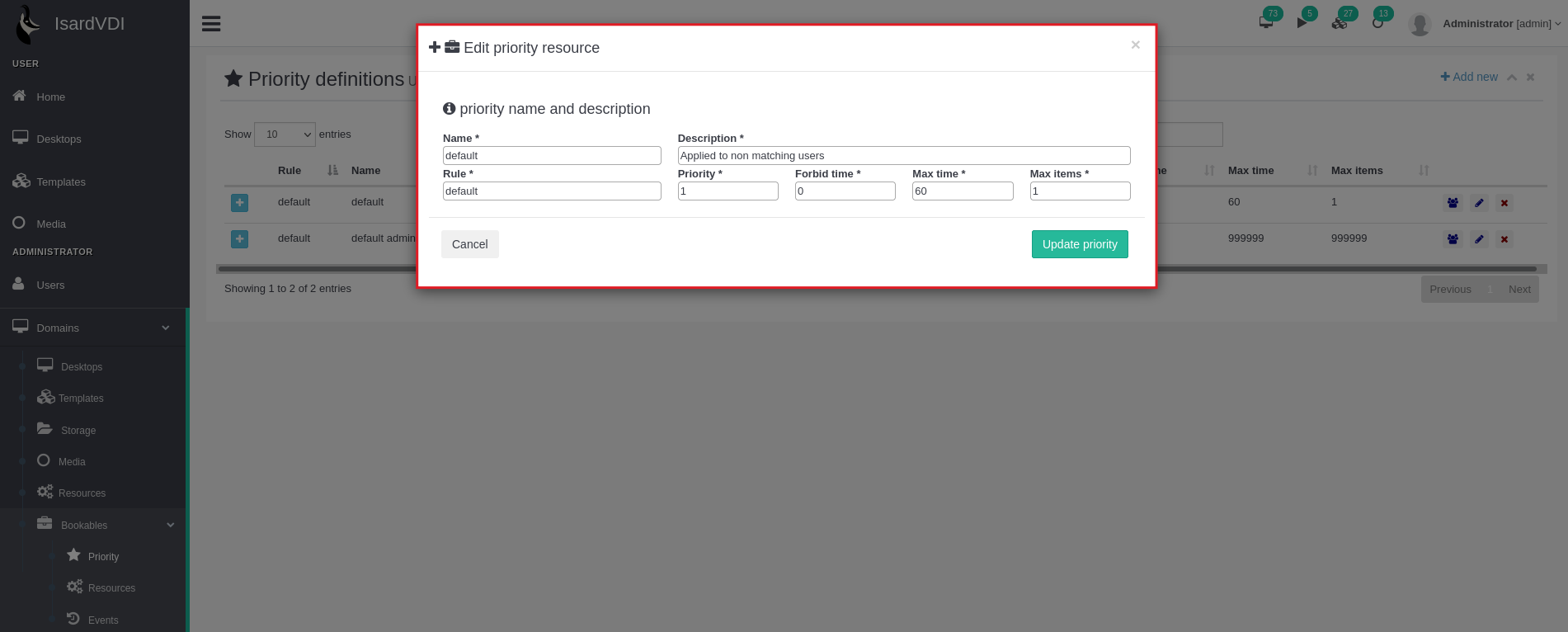Focus the Description text field

tap(903, 156)
